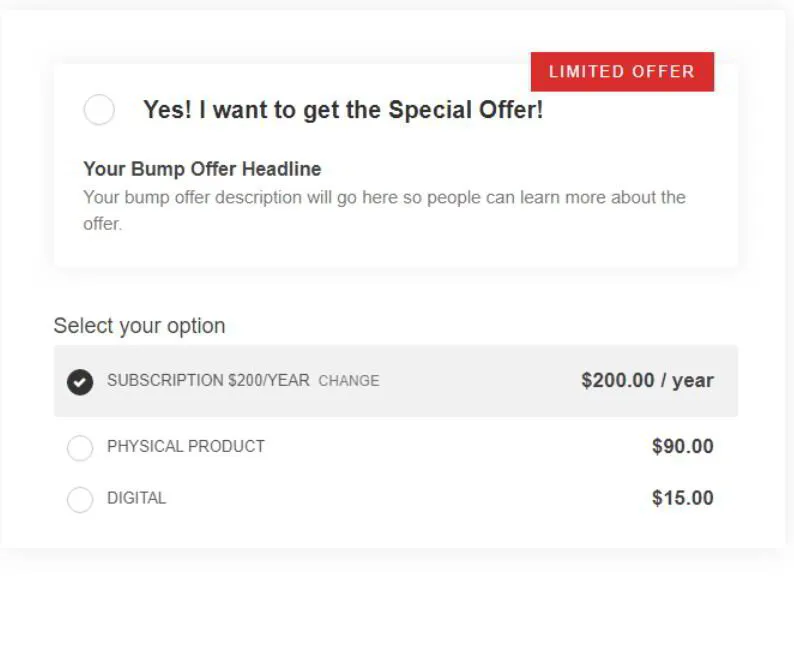Click the checked Subscription radio button
Image resolution: width=794 pixels, height=648 pixels.
(80, 382)
